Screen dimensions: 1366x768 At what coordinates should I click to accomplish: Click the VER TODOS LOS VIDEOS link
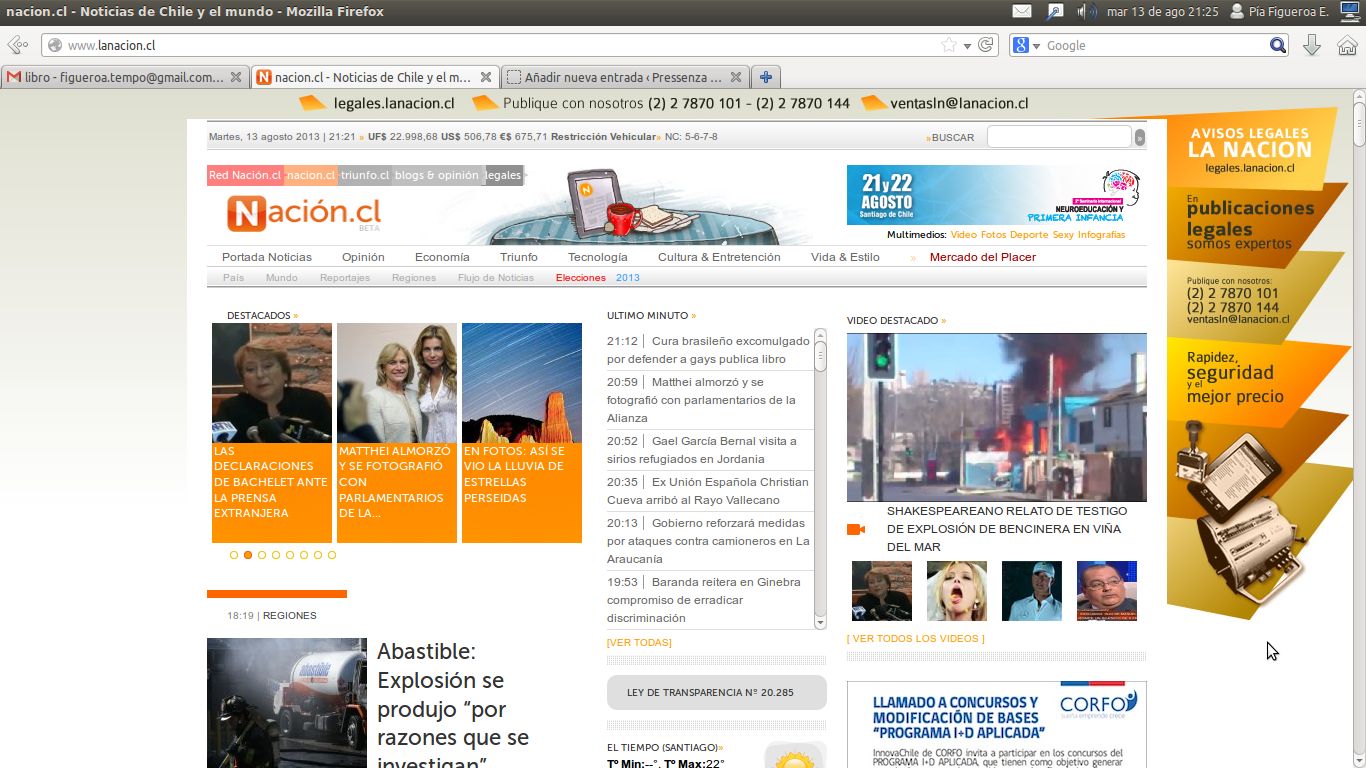pyautogui.click(x=915, y=638)
